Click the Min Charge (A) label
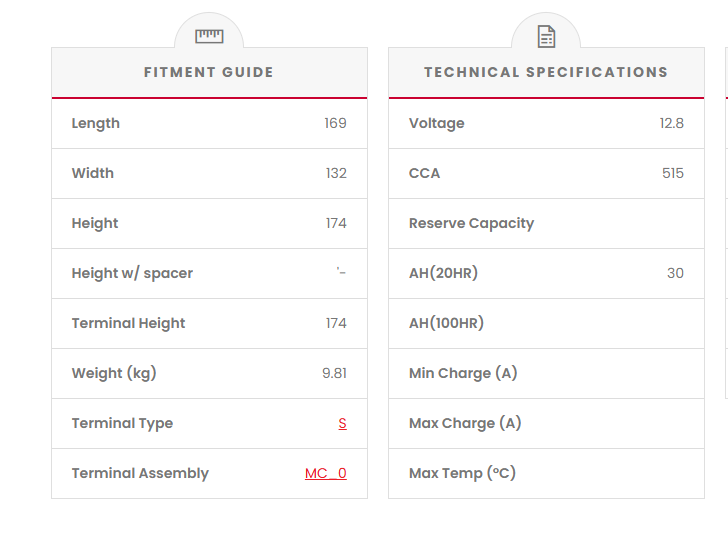This screenshot has width=728, height=540. click(463, 373)
